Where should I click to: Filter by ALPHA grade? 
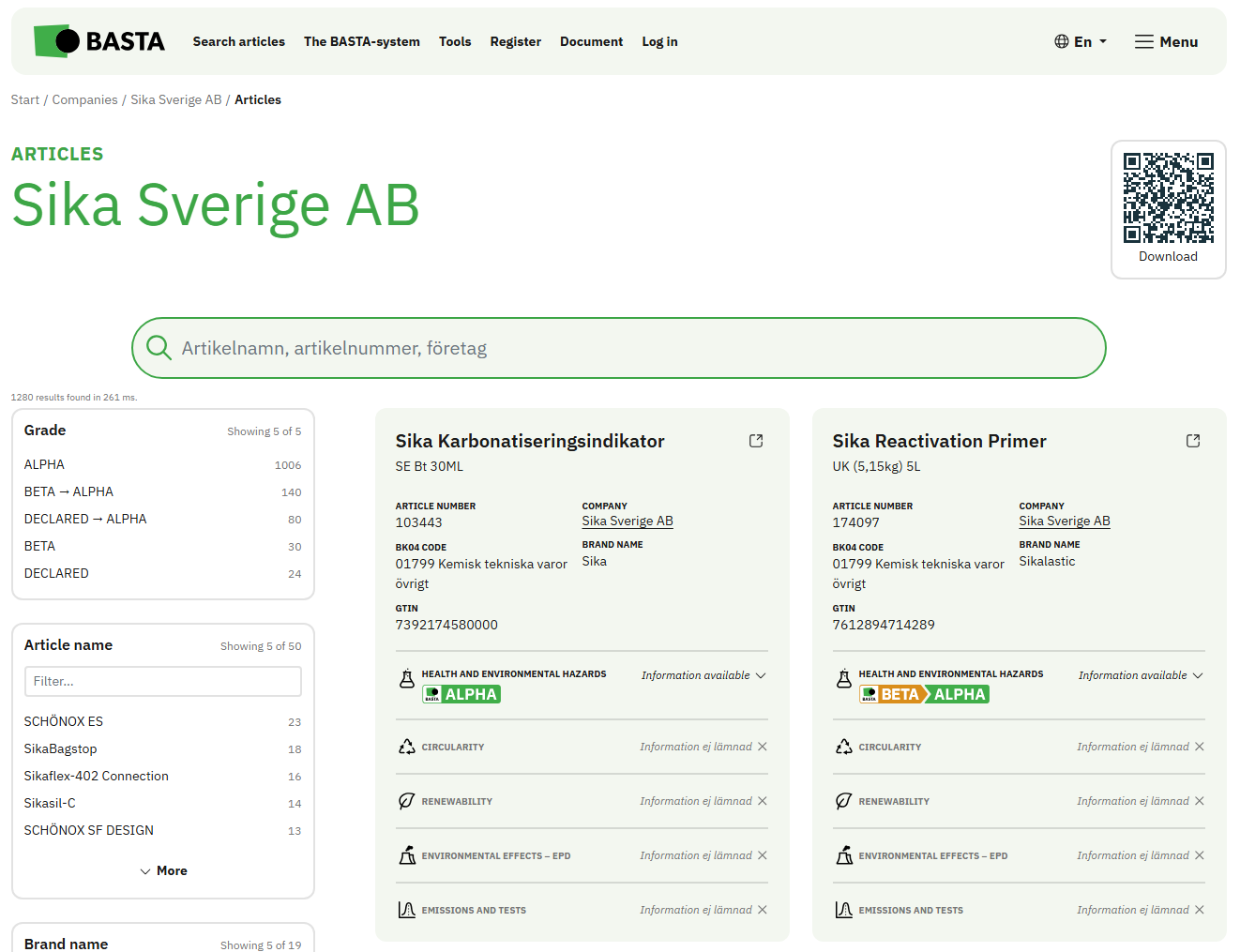tap(44, 464)
